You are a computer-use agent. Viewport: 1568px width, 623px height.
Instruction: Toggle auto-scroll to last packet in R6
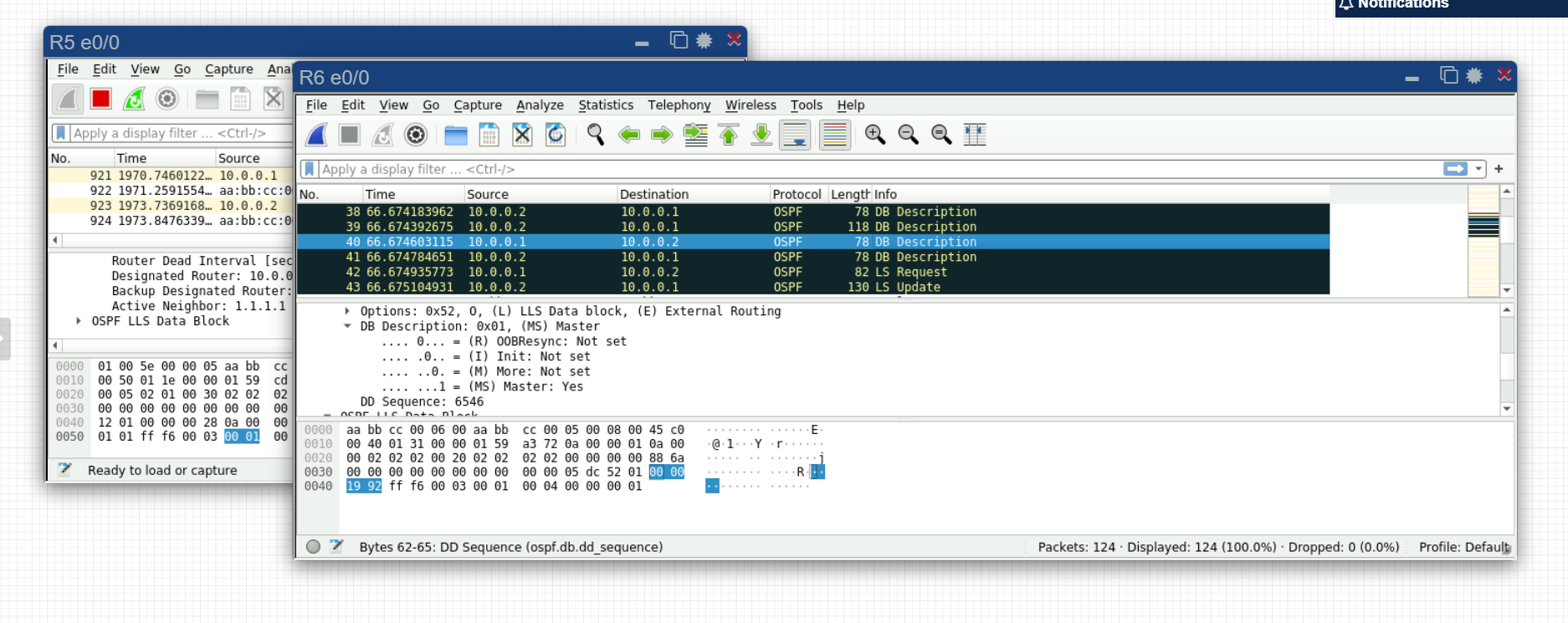[795, 135]
